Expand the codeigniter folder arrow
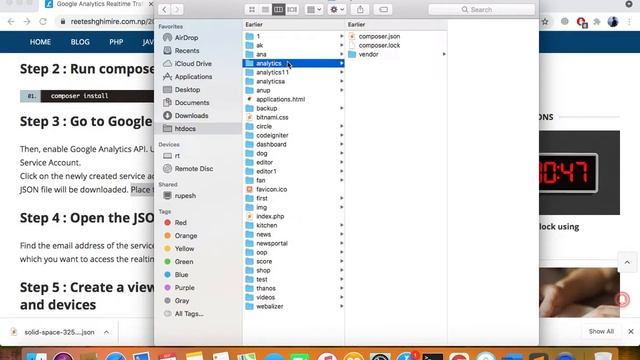Viewport: 640px width, 360px height. (341, 135)
